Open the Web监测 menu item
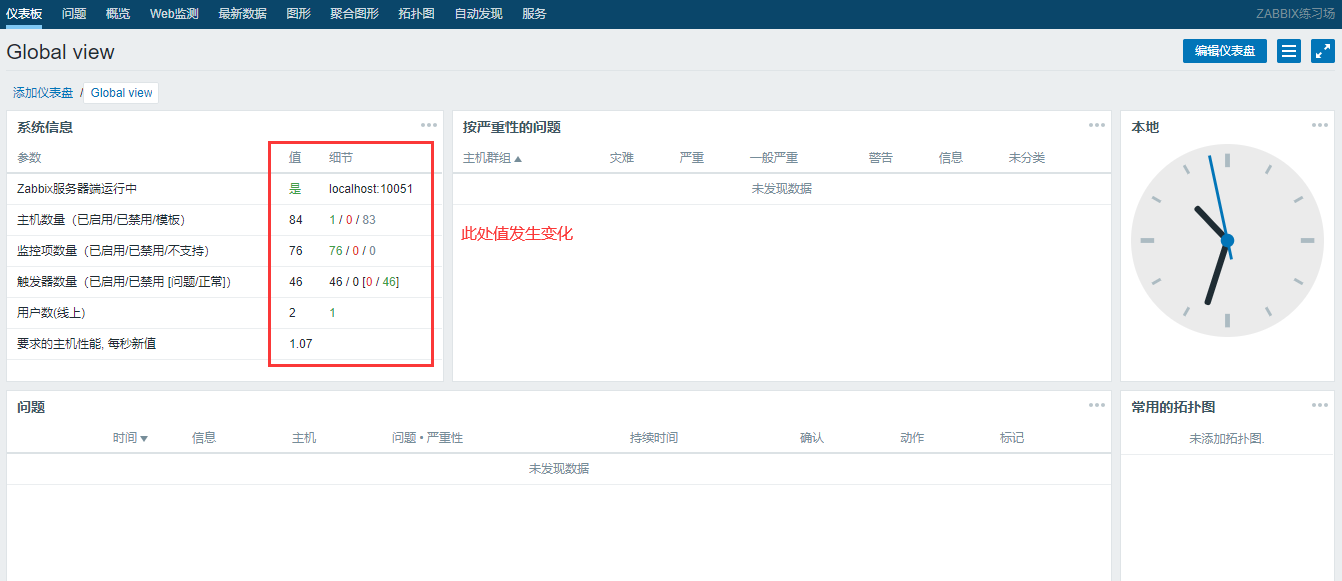 pyautogui.click(x=174, y=14)
